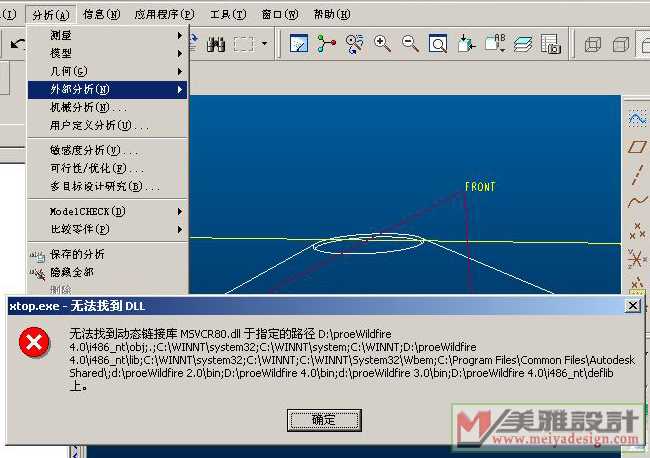650x458 pixels.
Task: Open the selection box dropdown arrow
Action: click(264, 44)
